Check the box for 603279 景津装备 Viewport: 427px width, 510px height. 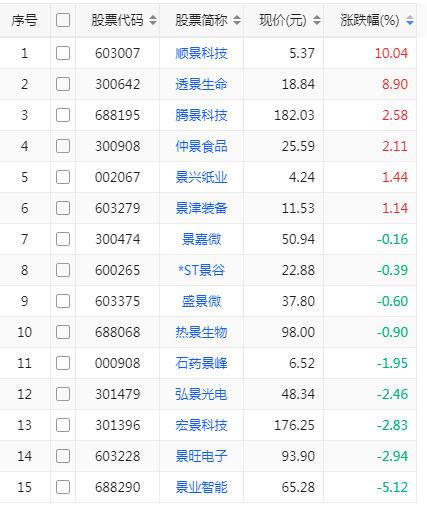coord(63,208)
